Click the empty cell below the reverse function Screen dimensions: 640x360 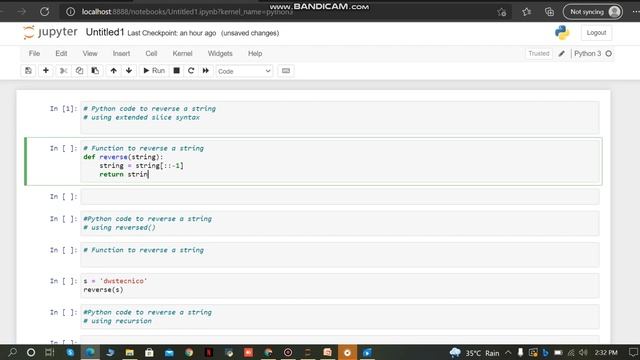coord(340,197)
